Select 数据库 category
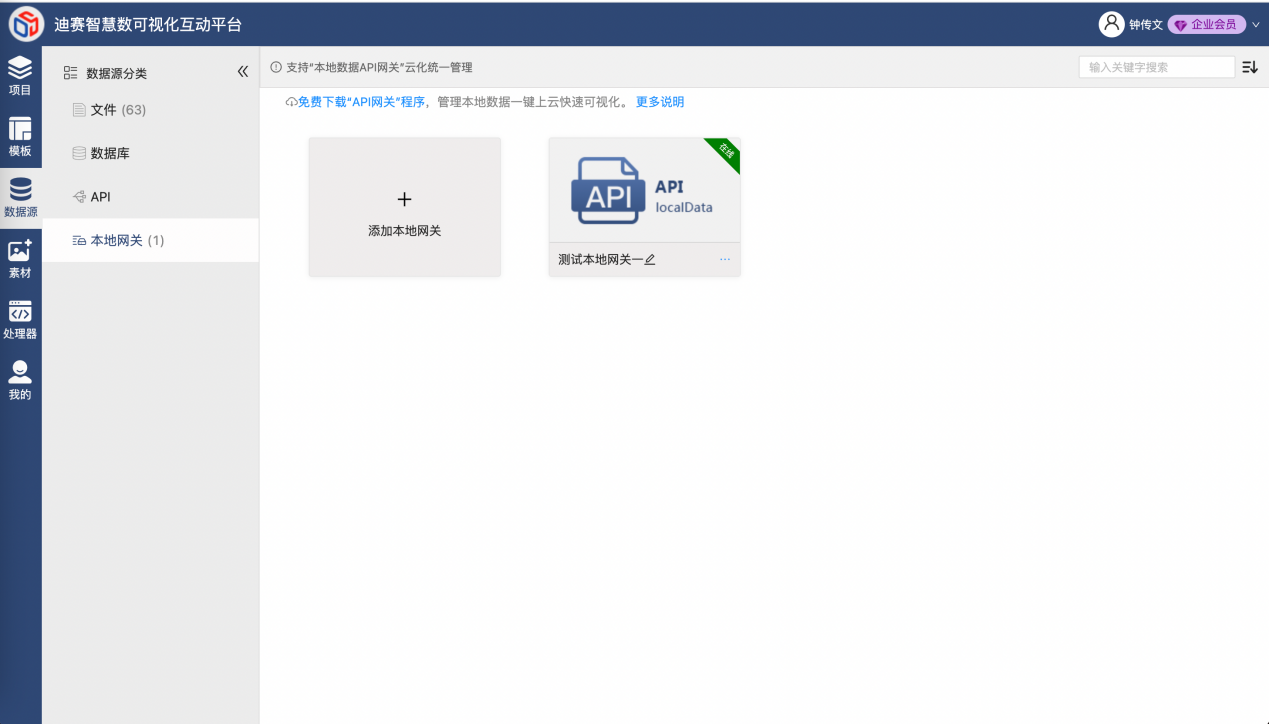This screenshot has height=724, width=1269. tap(150, 153)
